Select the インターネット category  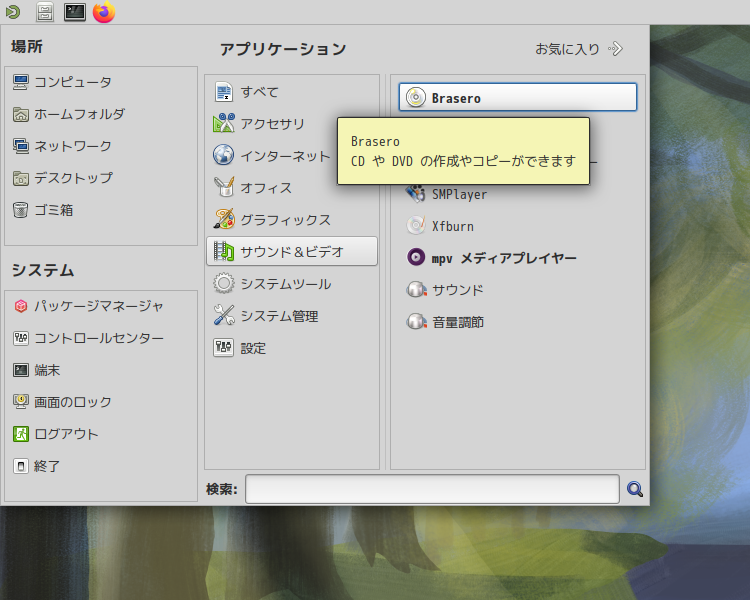(273, 156)
